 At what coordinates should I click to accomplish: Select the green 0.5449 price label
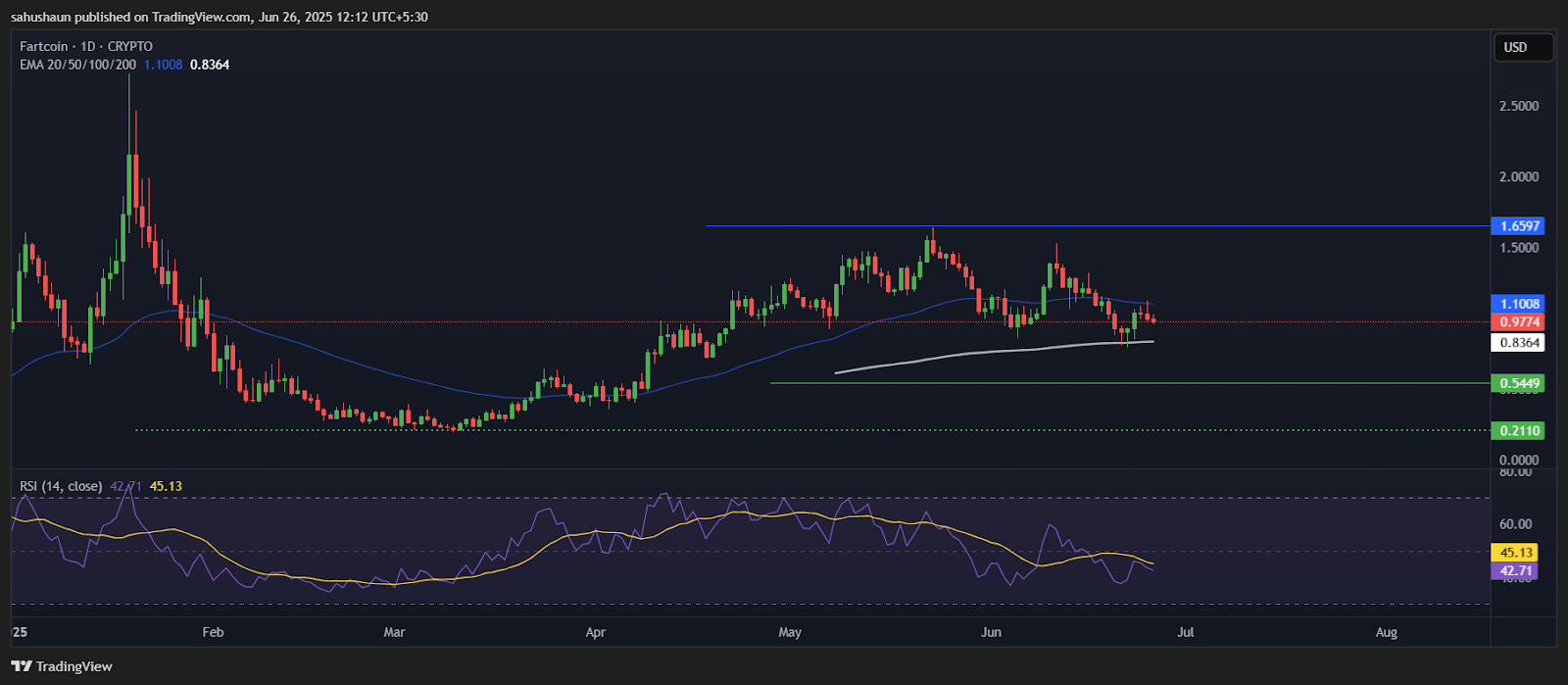click(x=1516, y=383)
